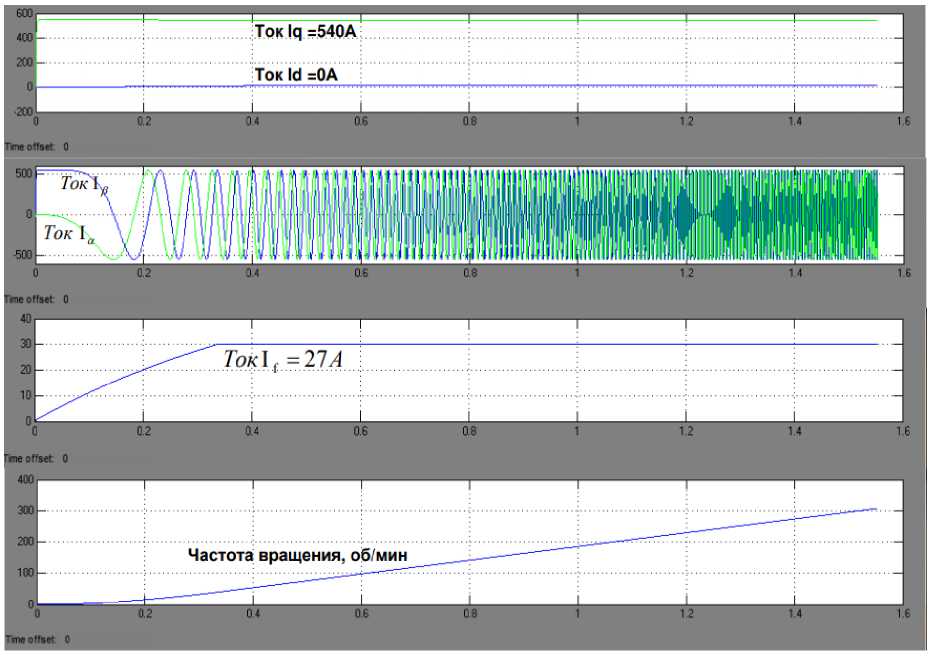Click the "Ток If = 27A" annotation
The image size is (935, 657).
286,360
